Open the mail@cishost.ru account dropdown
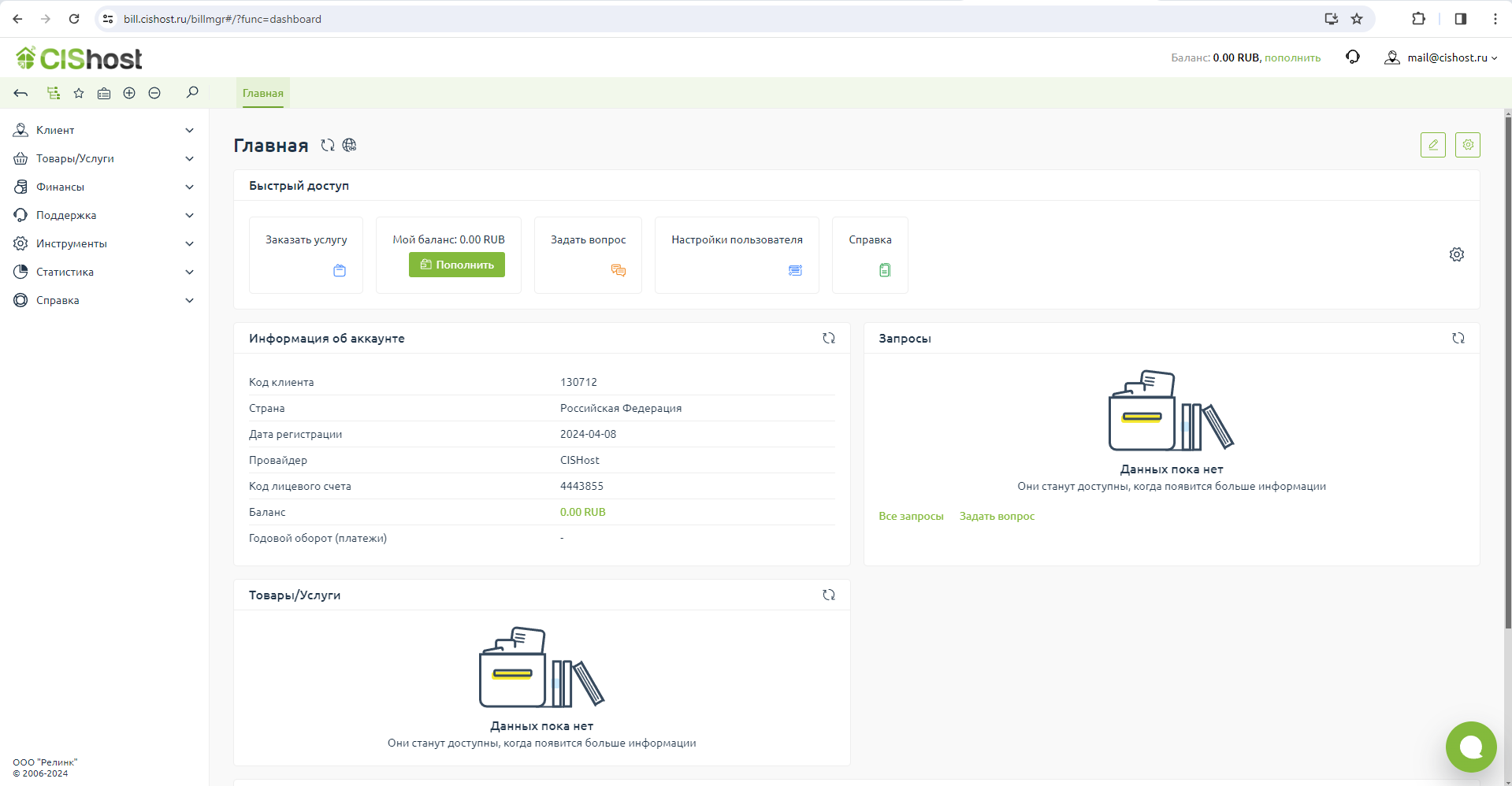This screenshot has height=786, width=1512. click(1441, 57)
